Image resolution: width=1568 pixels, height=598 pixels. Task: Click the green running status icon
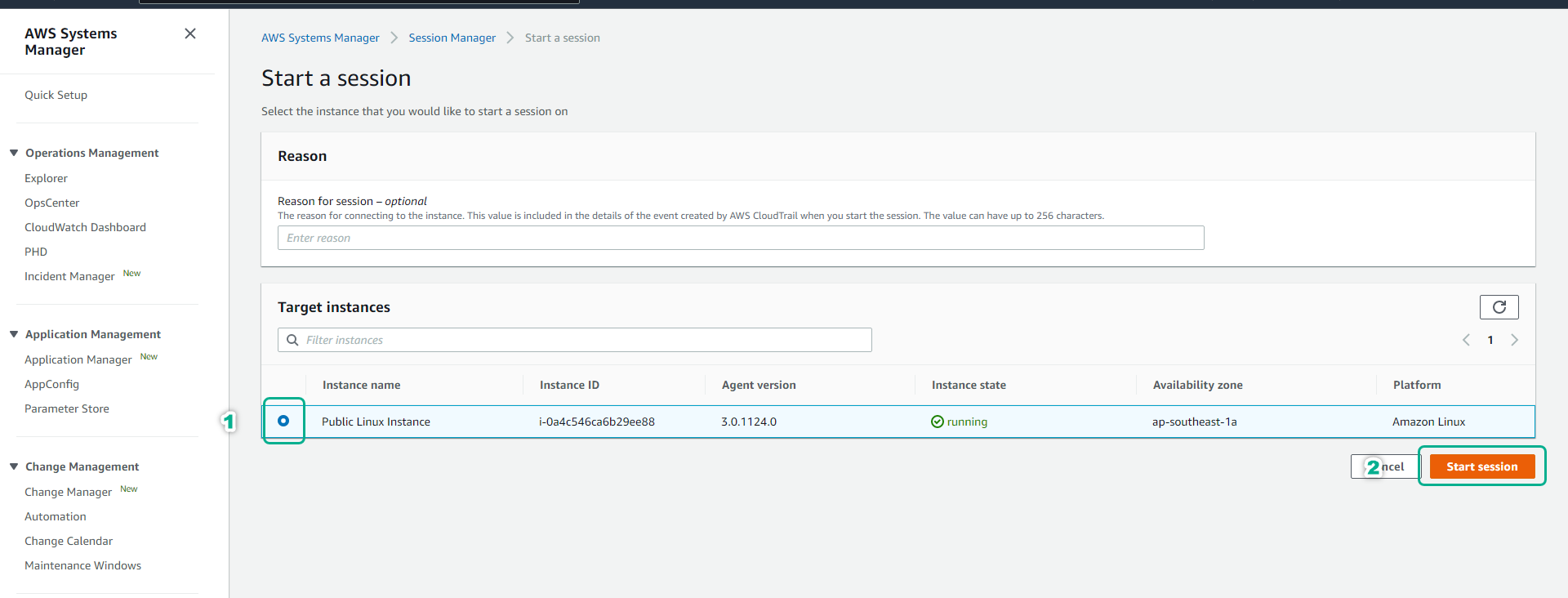coord(938,422)
